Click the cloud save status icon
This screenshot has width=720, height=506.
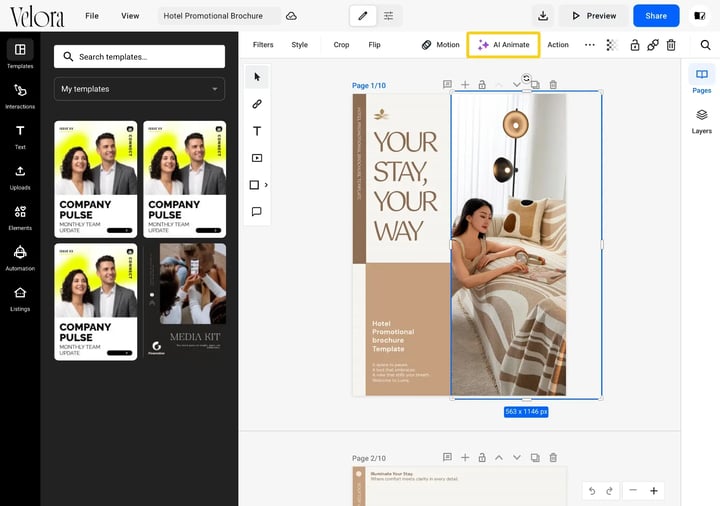[x=291, y=16]
